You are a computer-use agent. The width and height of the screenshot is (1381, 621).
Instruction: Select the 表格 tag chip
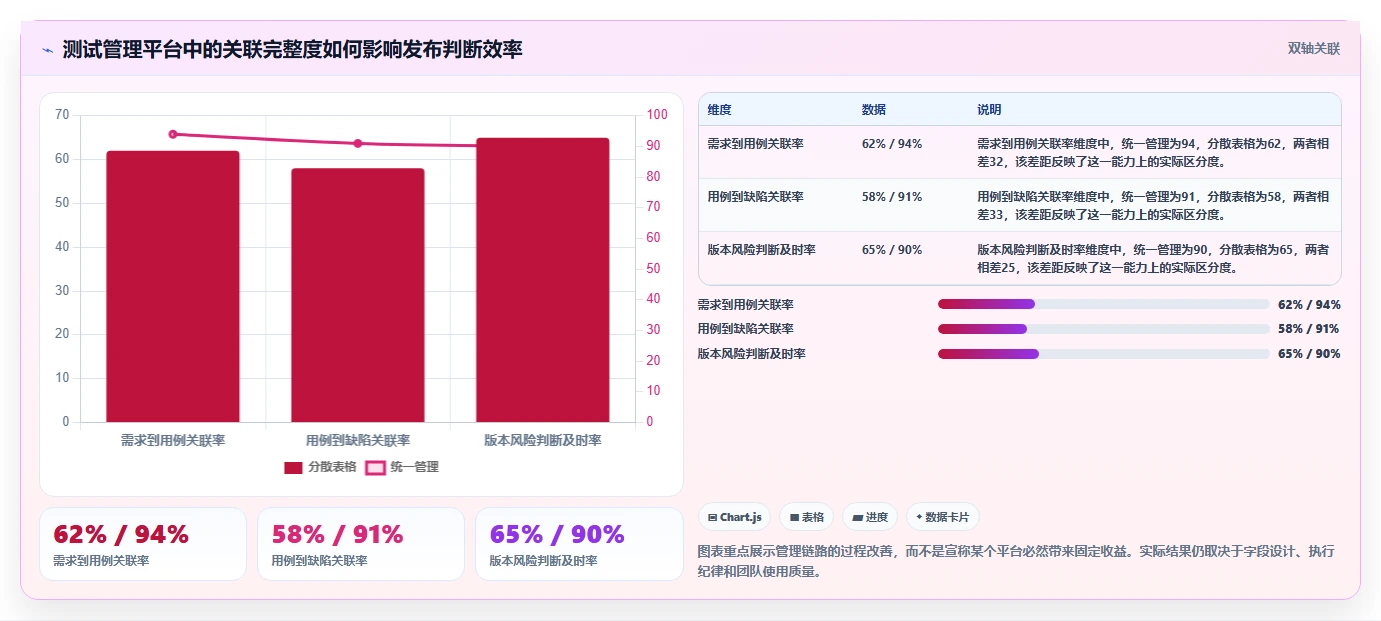[x=806, y=517]
